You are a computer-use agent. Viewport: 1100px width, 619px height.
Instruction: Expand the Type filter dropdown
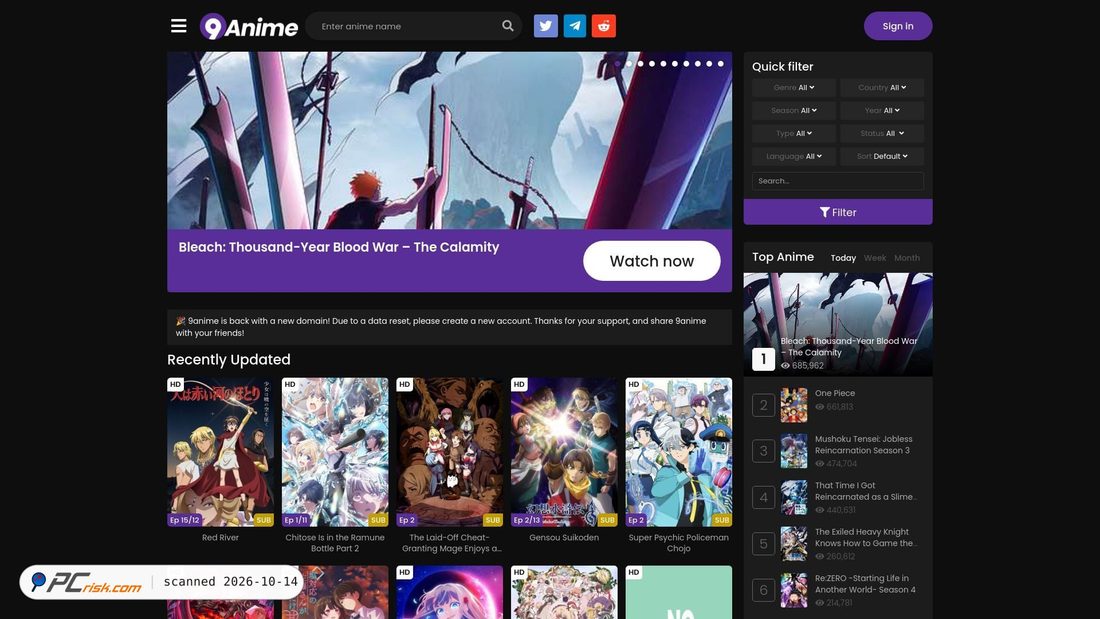(794, 133)
